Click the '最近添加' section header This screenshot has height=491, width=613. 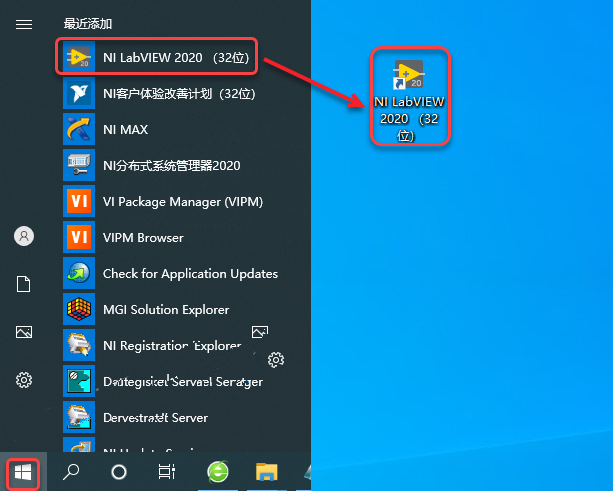(x=88, y=24)
